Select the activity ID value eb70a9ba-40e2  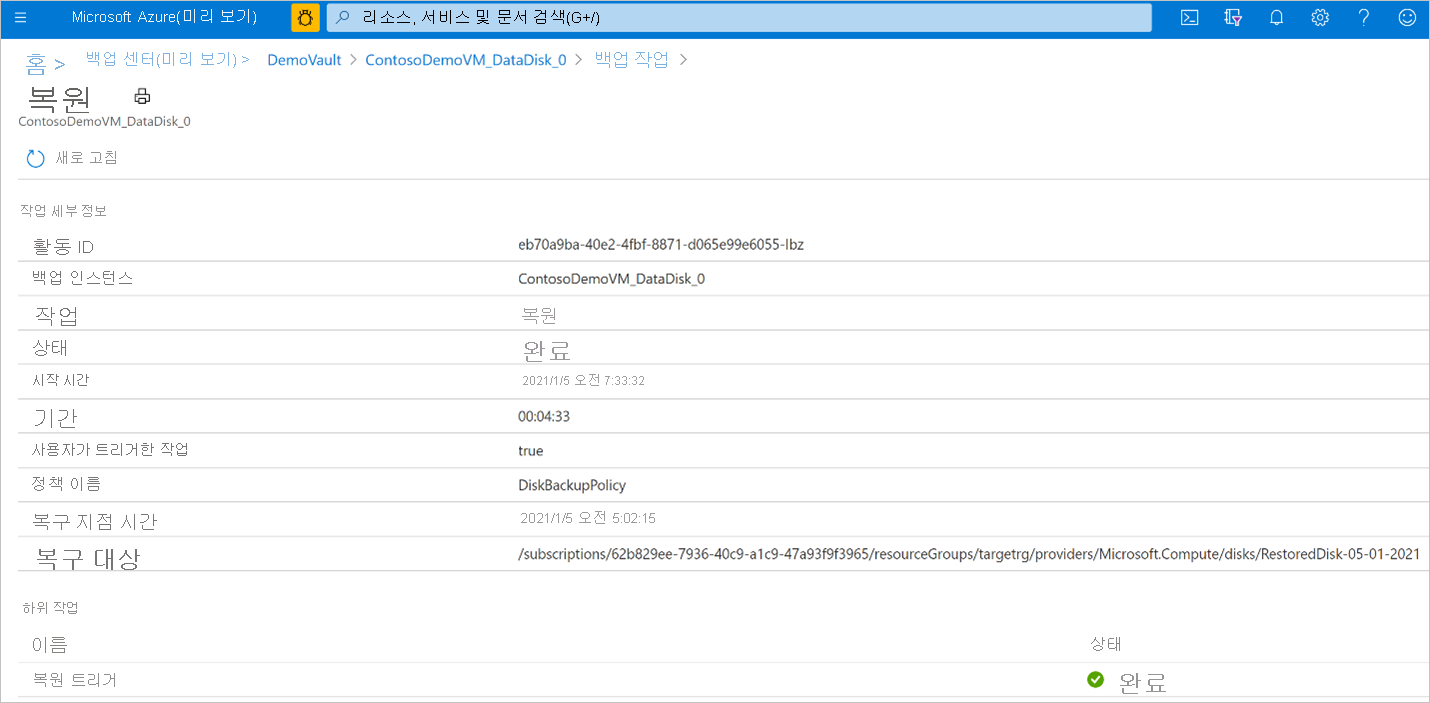pos(661,245)
